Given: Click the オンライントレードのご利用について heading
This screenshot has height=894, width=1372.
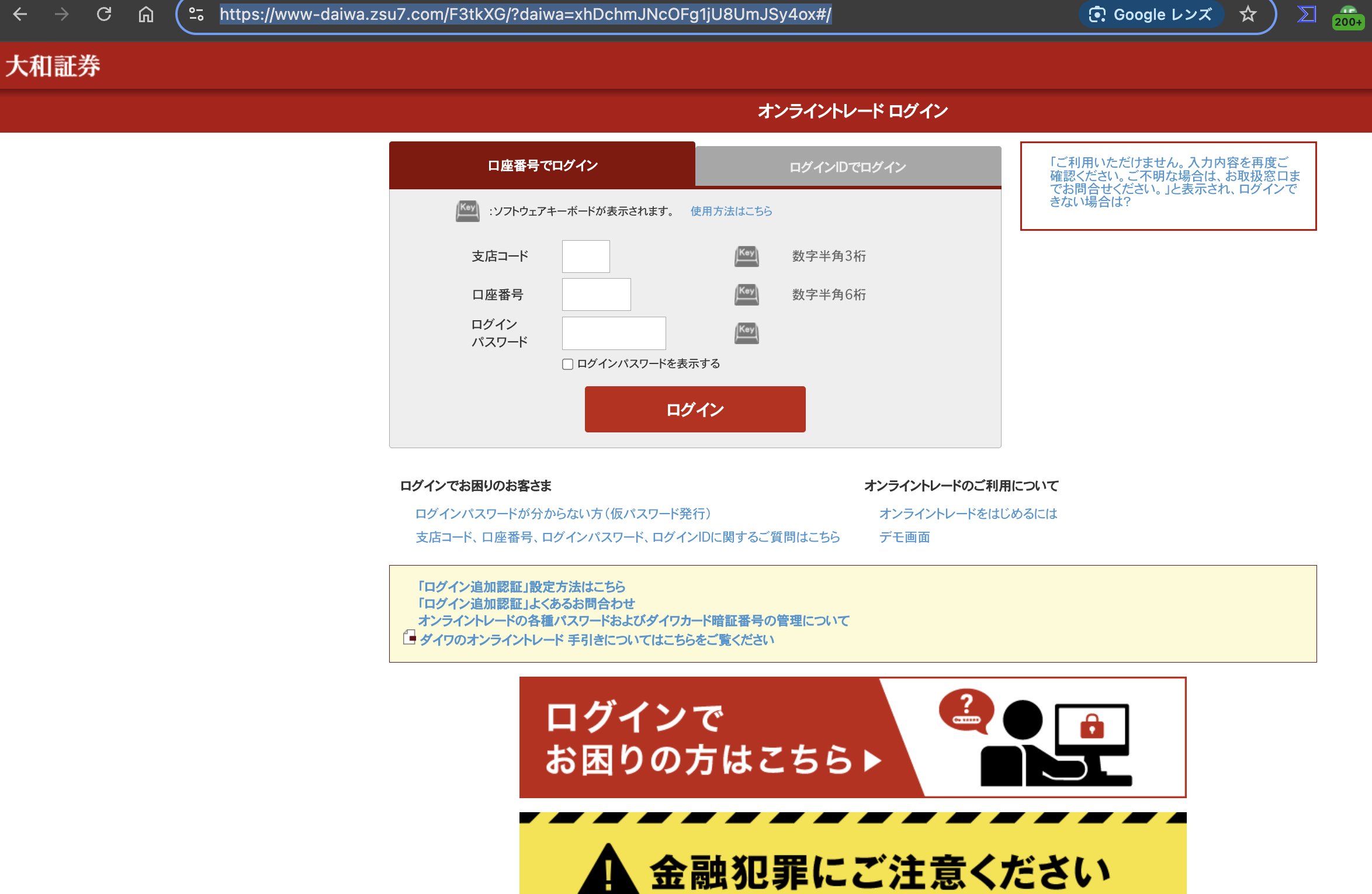Looking at the screenshot, I should tap(961, 486).
